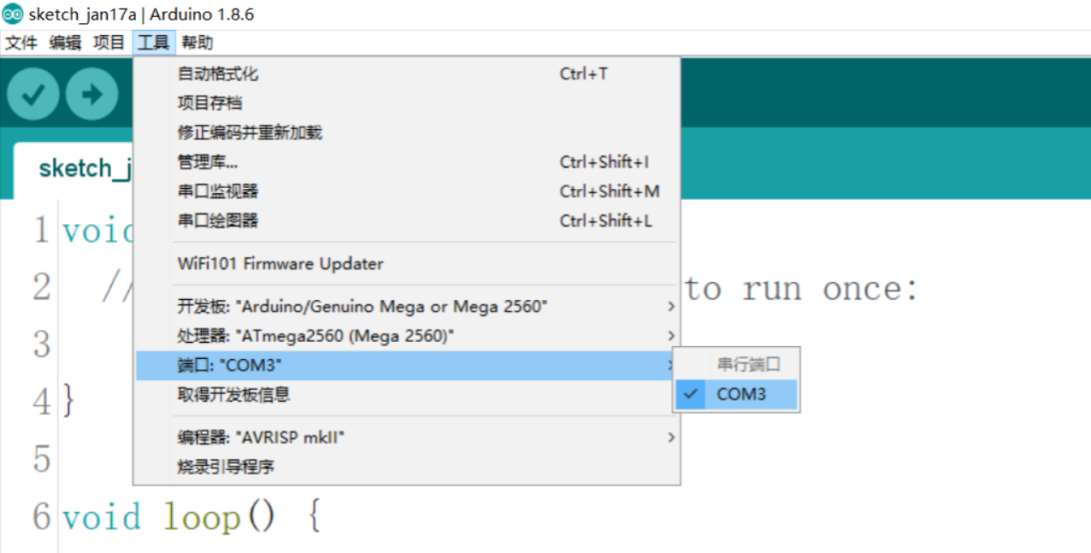1091x553 pixels.
Task: Open the 帮助 menu
Action: coord(198,43)
